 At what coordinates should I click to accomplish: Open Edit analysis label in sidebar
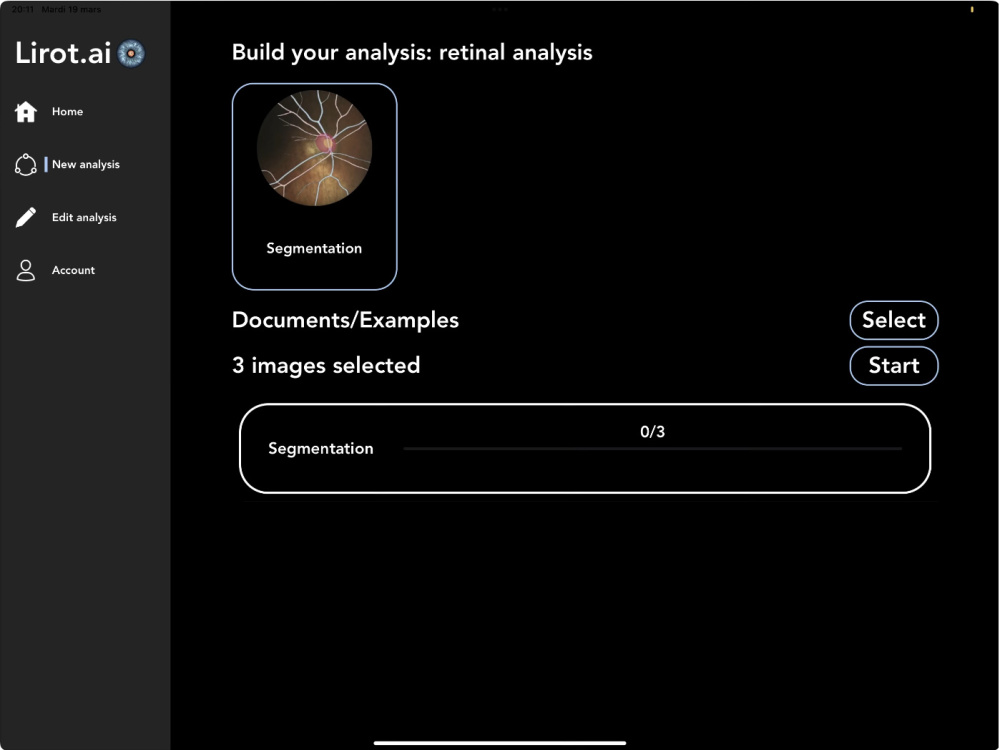84,217
